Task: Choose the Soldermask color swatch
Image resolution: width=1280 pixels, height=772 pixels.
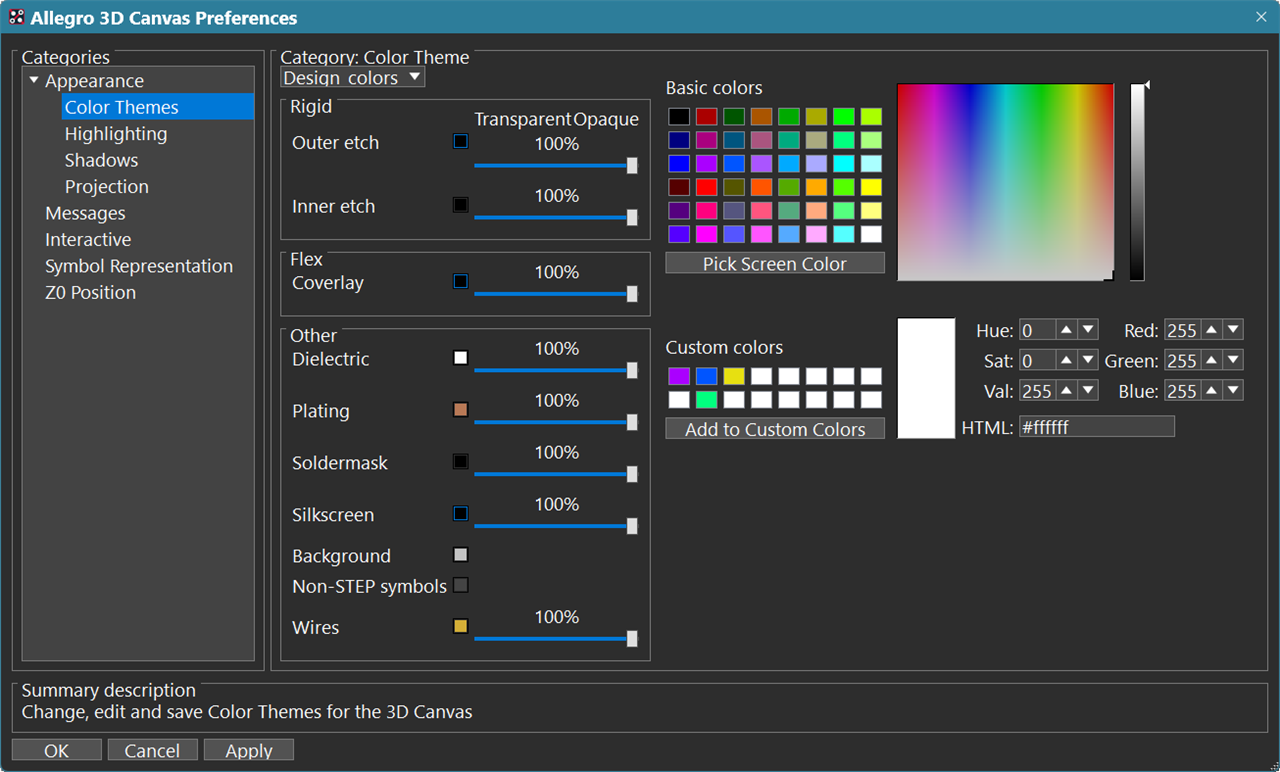Action: (x=460, y=462)
